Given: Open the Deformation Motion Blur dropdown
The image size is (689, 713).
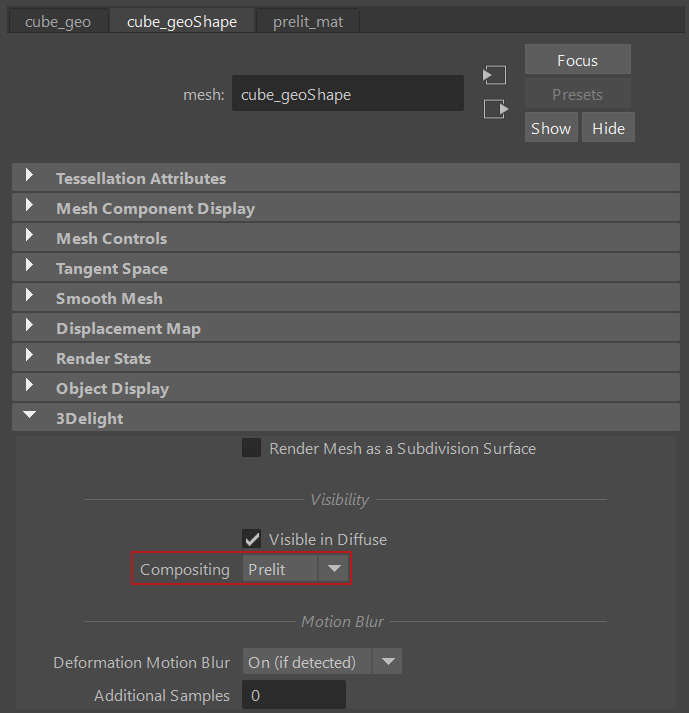Looking at the screenshot, I should click(x=321, y=662).
